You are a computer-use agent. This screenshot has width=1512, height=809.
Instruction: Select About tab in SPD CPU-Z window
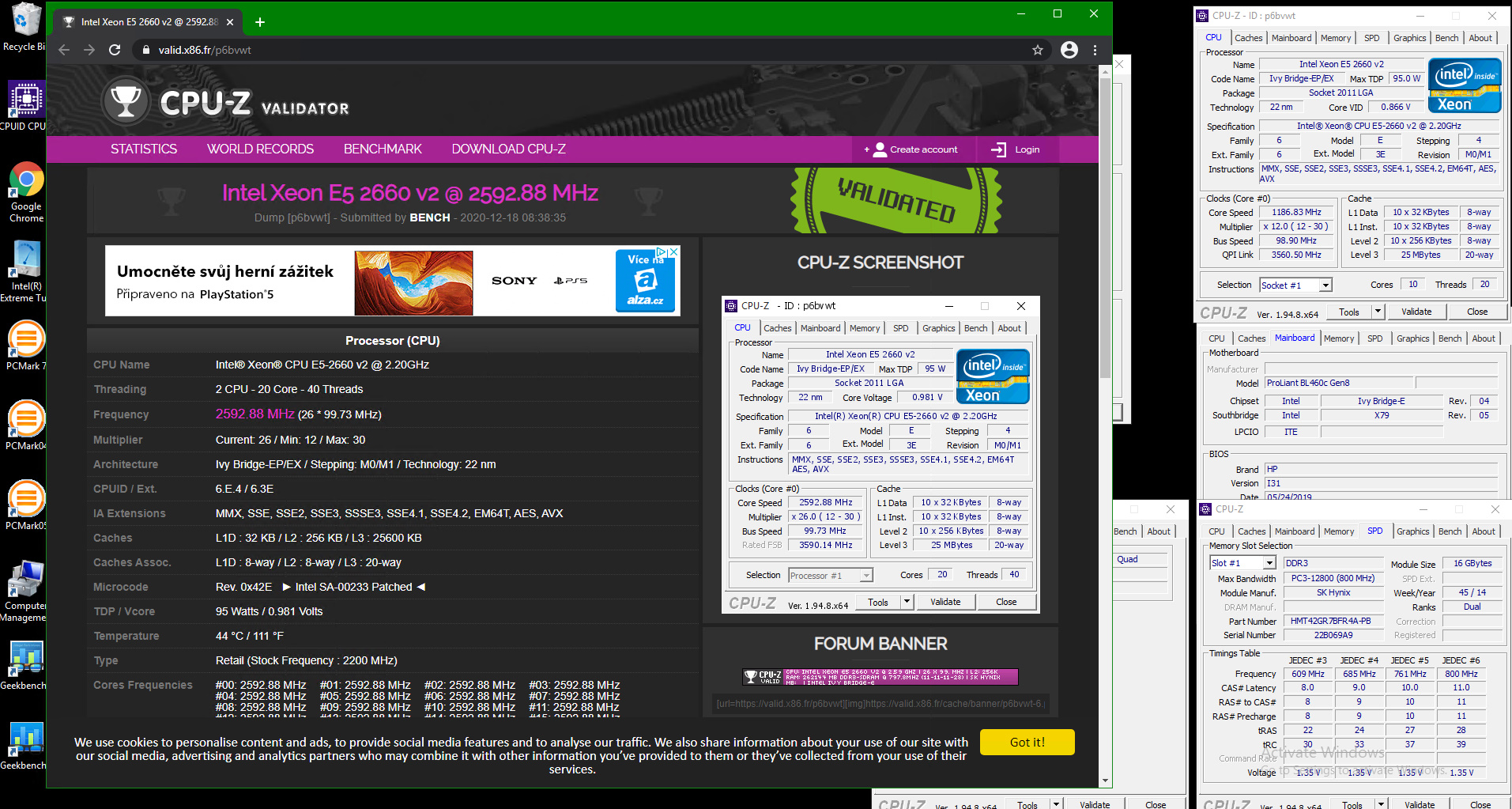(x=1484, y=531)
